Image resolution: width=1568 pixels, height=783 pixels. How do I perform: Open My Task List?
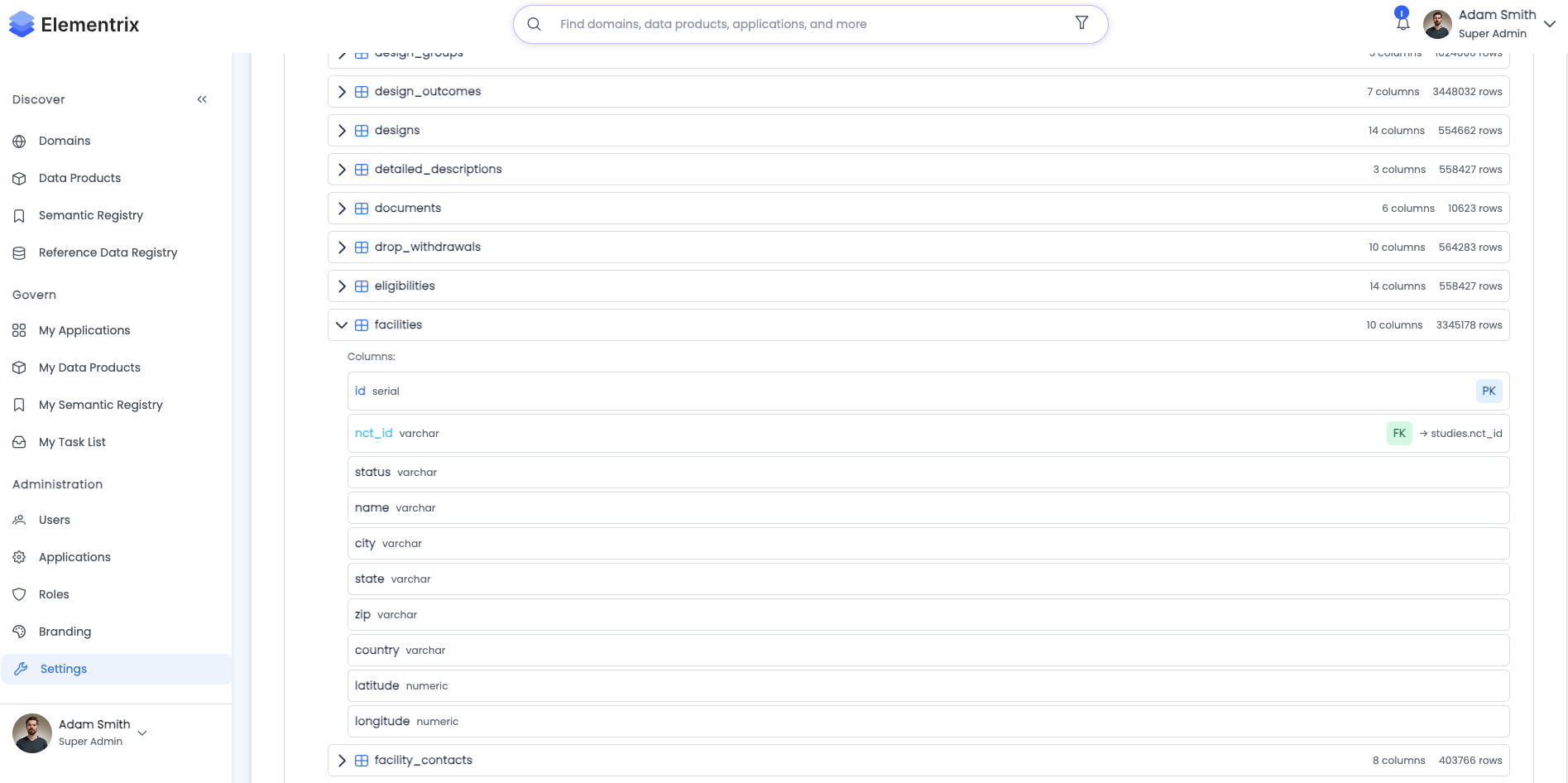point(72,442)
